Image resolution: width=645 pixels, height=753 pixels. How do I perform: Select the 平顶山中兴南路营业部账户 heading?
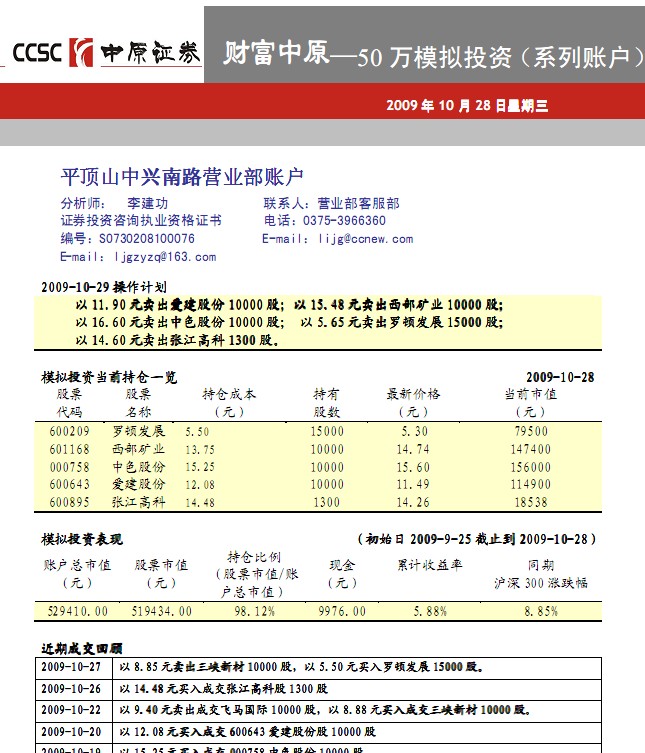pyautogui.click(x=181, y=177)
